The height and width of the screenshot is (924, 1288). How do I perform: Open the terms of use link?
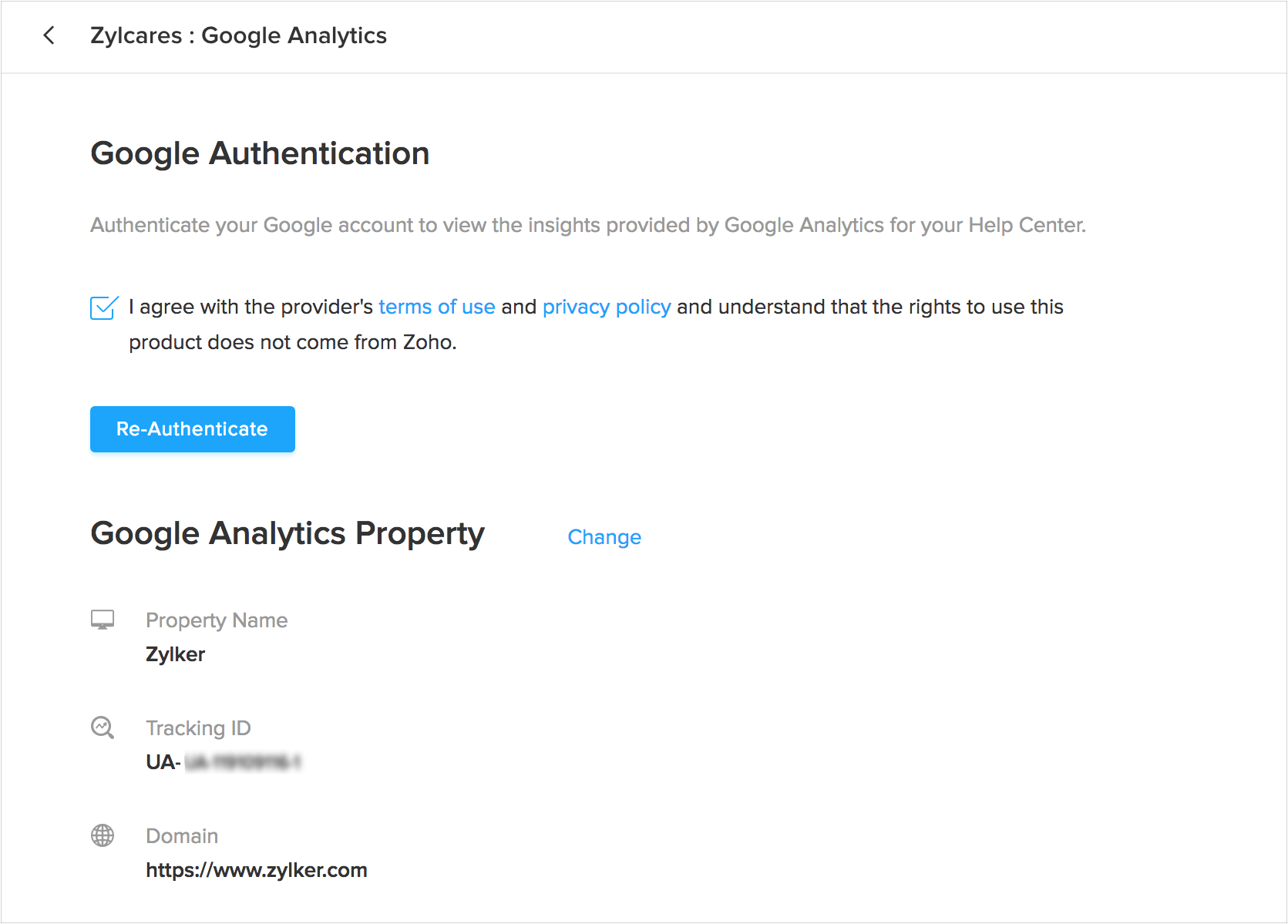point(436,307)
